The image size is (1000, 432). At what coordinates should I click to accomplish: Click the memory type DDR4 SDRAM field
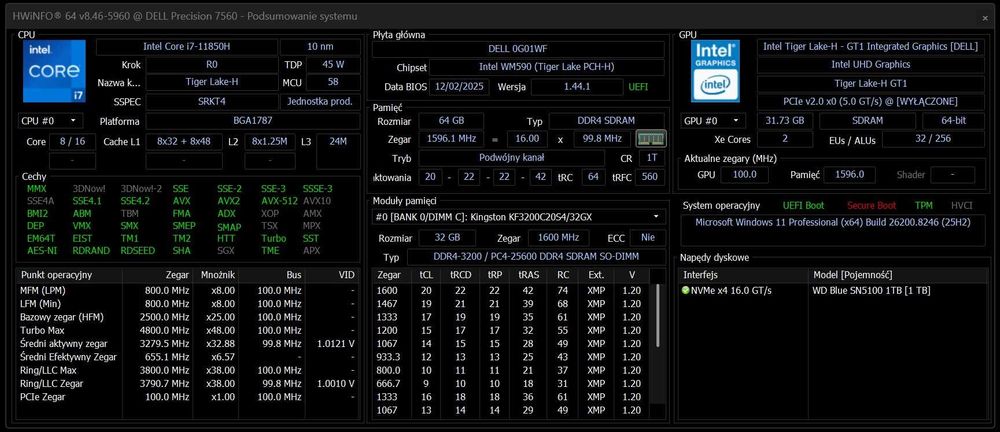[x=607, y=121]
